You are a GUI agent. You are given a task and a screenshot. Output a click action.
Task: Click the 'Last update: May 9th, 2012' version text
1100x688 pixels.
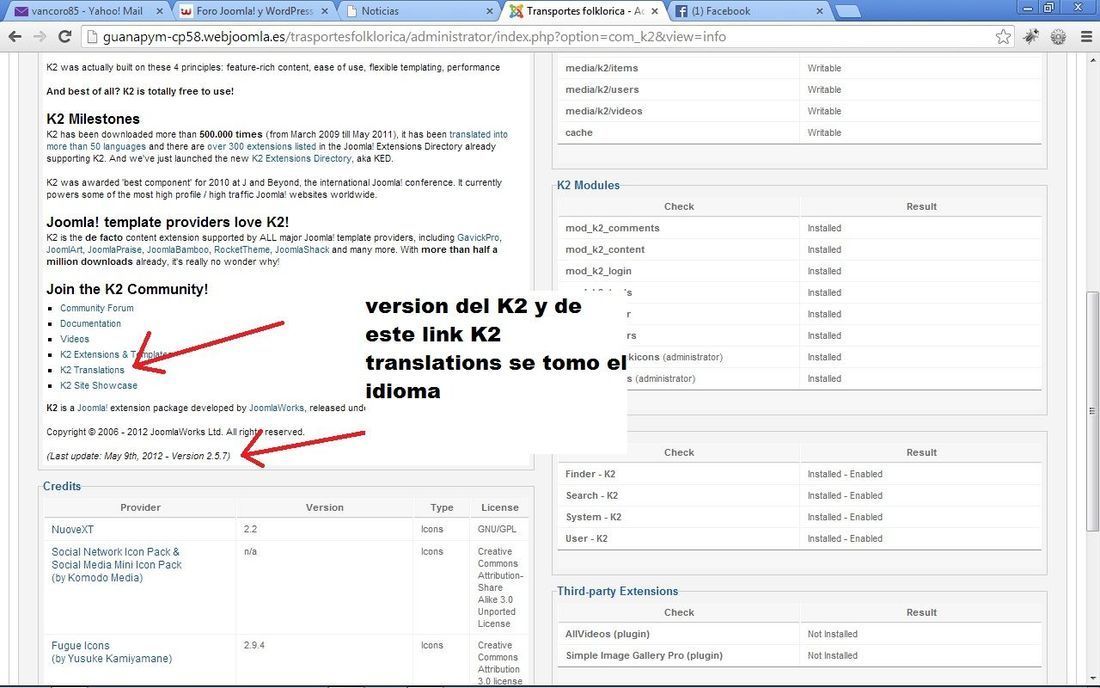[x=138, y=456]
